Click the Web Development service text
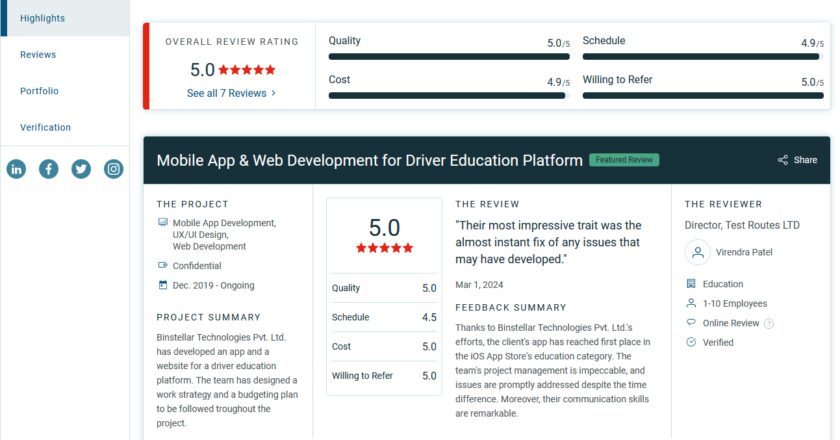The image size is (840, 440). coord(209,247)
